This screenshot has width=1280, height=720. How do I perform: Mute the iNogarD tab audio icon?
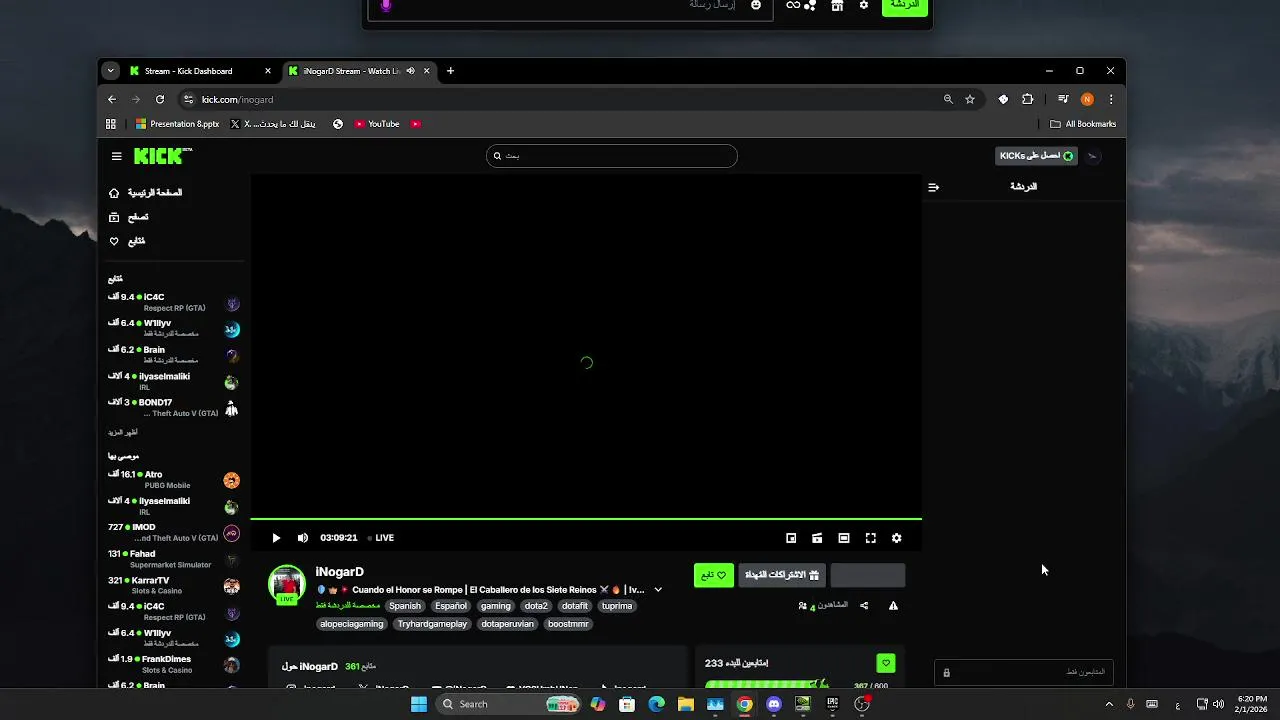410,71
